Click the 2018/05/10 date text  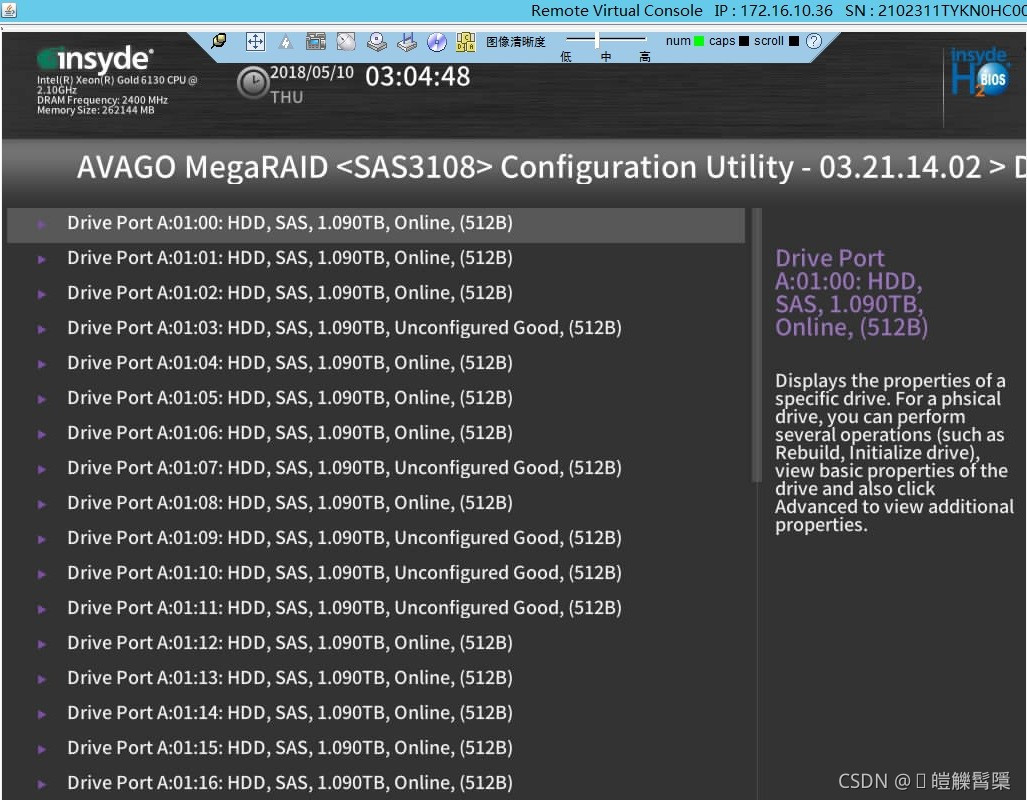click(x=312, y=72)
